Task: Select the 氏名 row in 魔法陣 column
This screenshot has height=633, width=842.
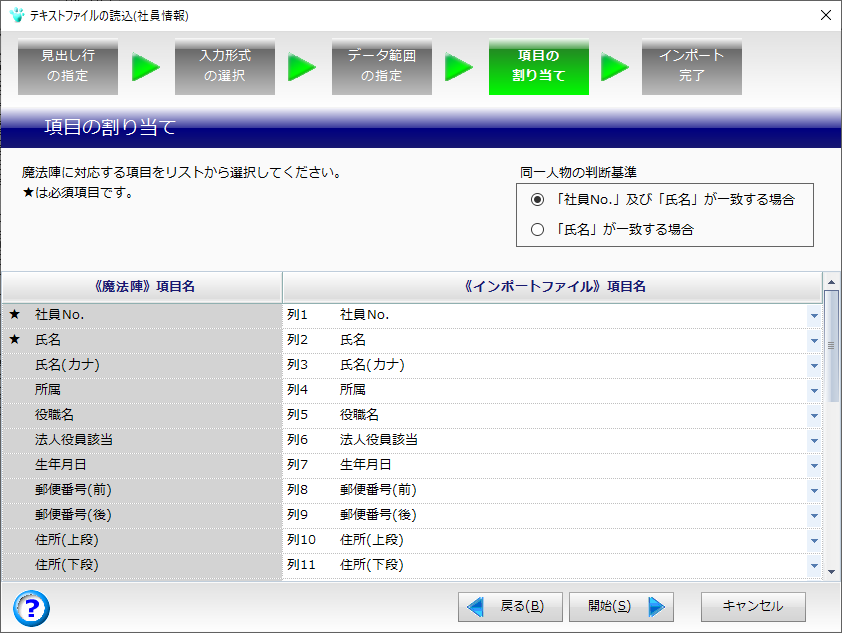Action: pos(142,340)
